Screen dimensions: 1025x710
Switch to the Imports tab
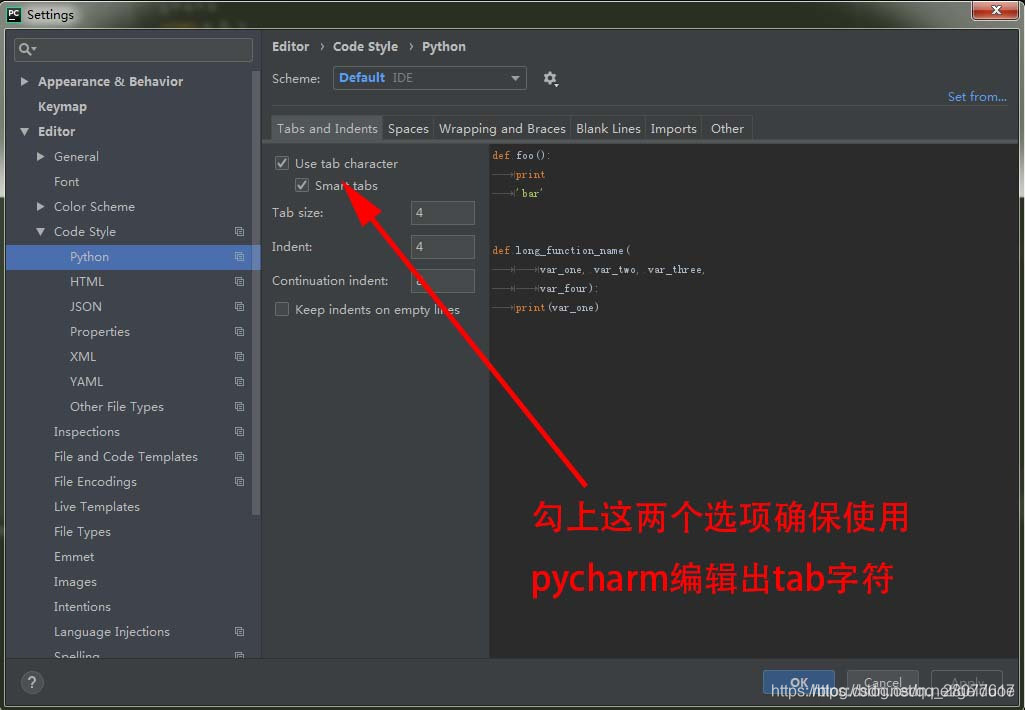[673, 128]
